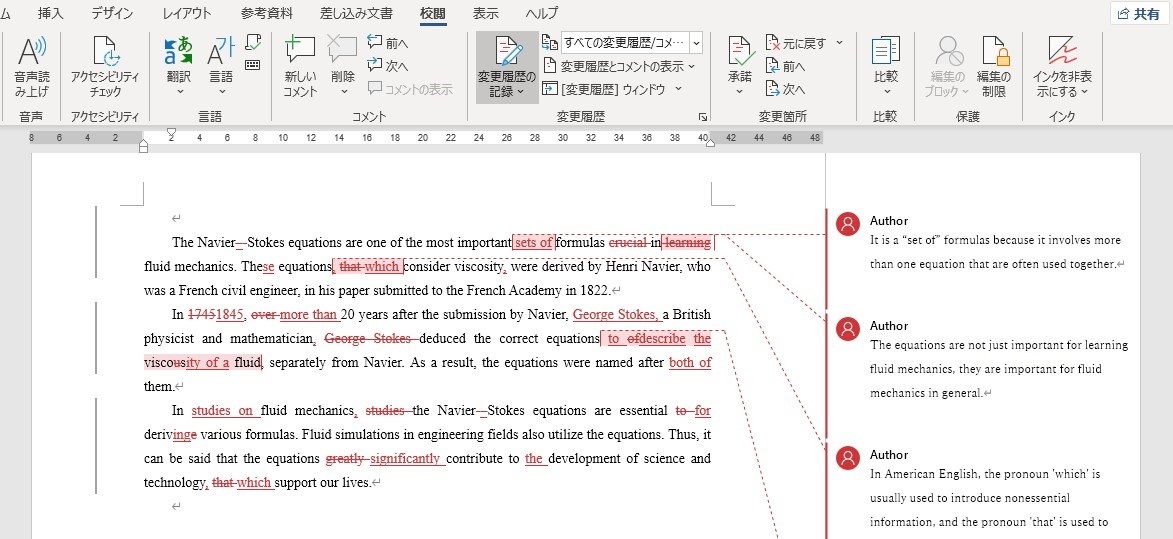
Task: Click the comment text starting 'In American English'
Action: click(x=991, y=498)
